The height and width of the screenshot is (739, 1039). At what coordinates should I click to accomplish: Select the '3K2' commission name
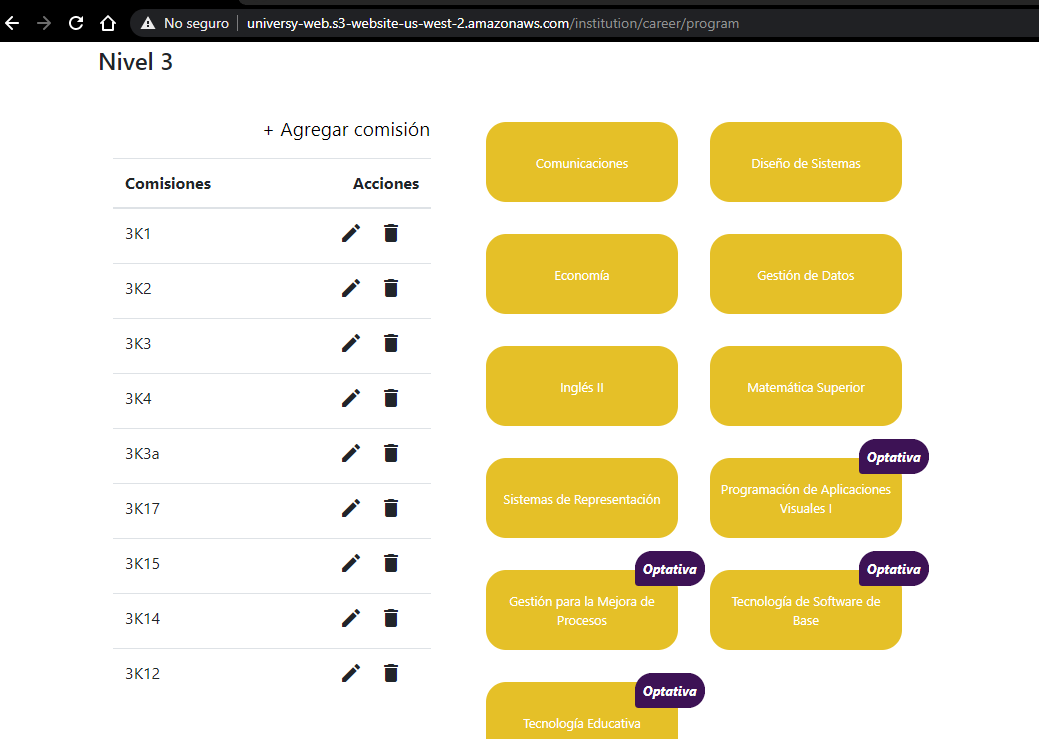(138, 288)
